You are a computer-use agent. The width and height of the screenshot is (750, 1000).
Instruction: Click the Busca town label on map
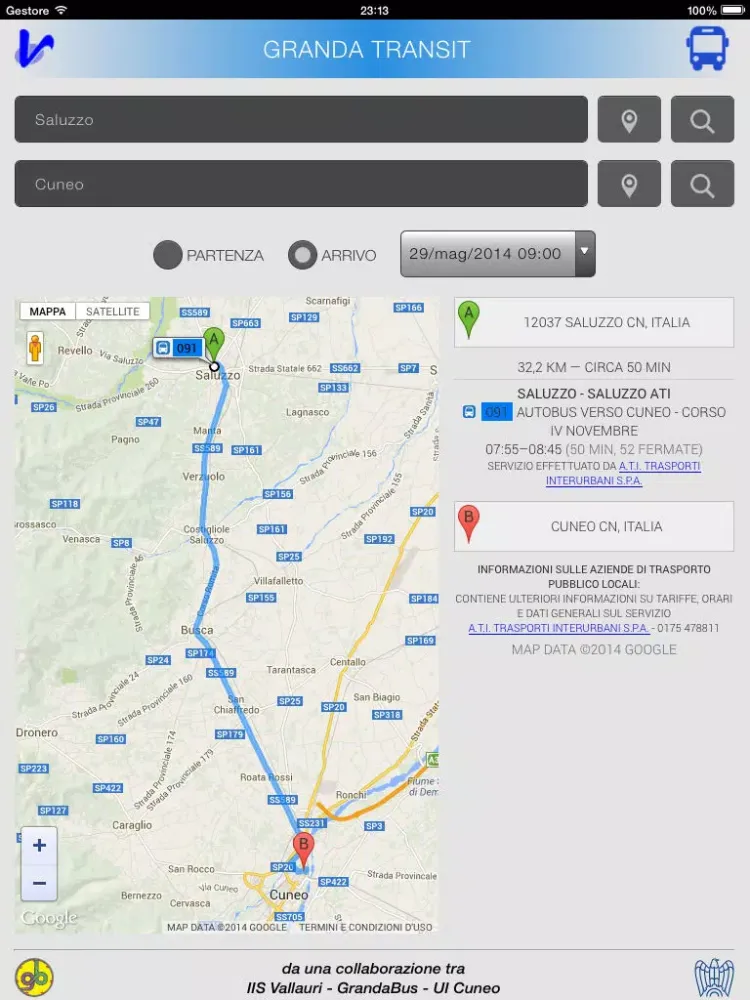coord(197,630)
